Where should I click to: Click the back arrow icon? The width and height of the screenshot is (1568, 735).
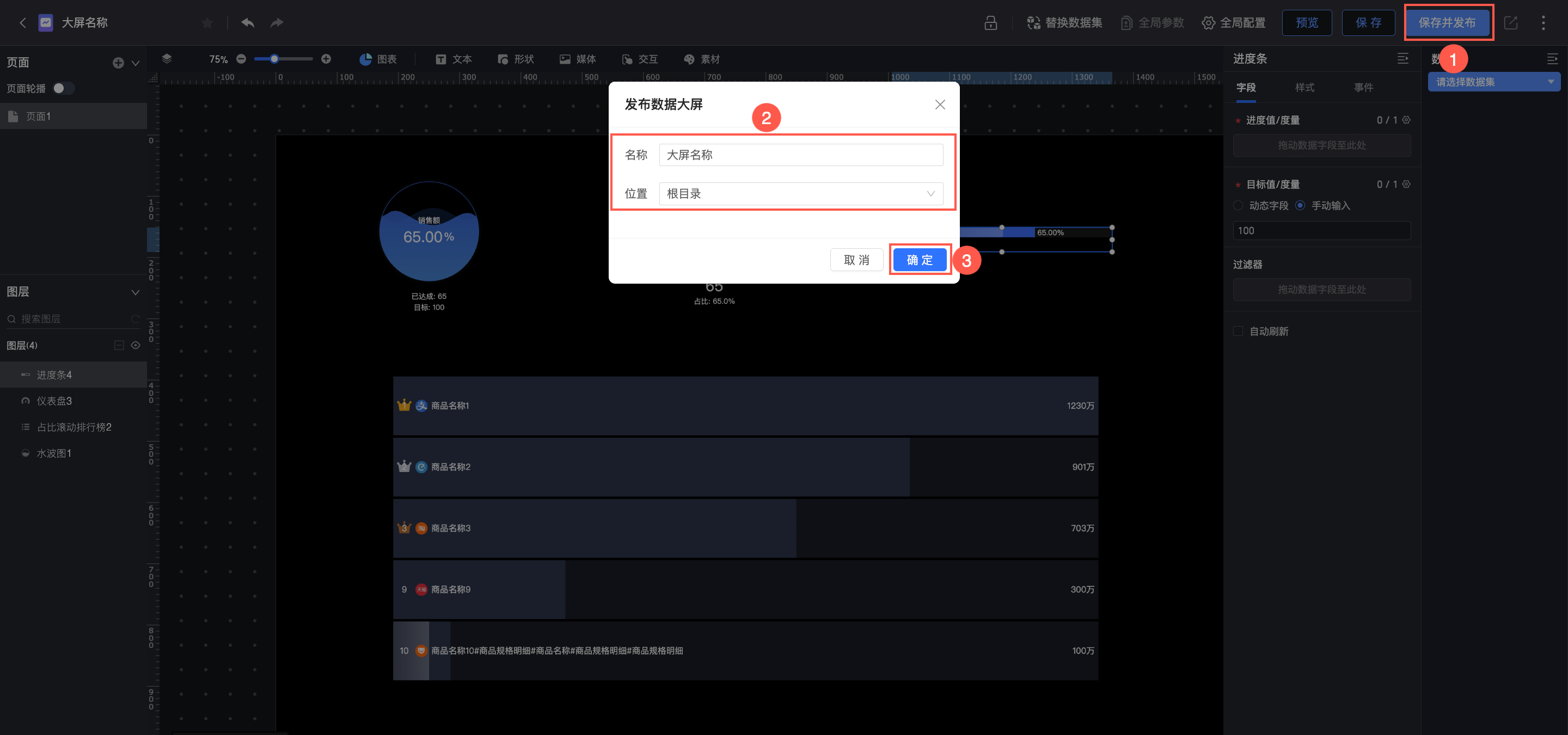coord(22,23)
